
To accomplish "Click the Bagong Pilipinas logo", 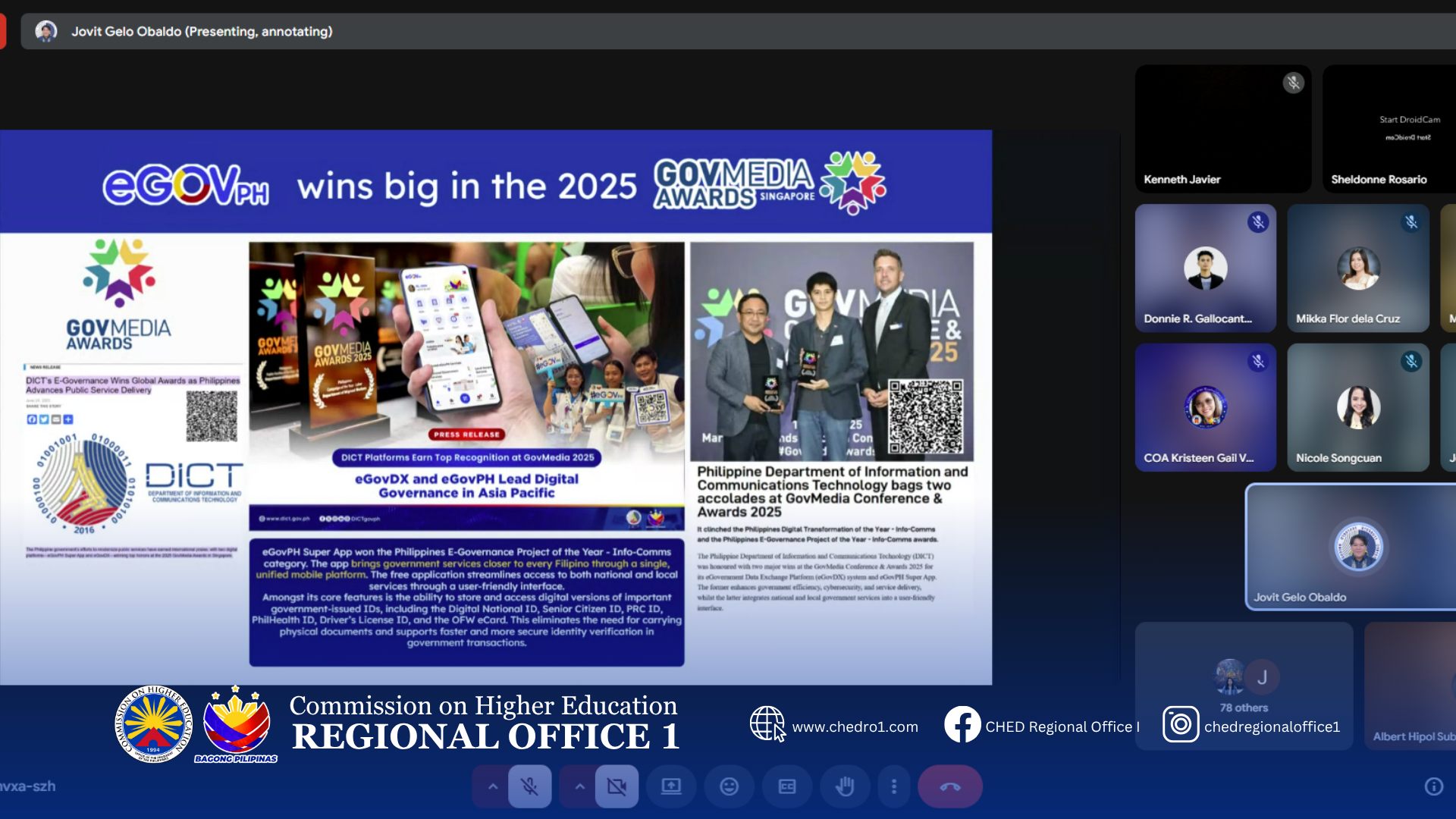I will click(236, 724).
